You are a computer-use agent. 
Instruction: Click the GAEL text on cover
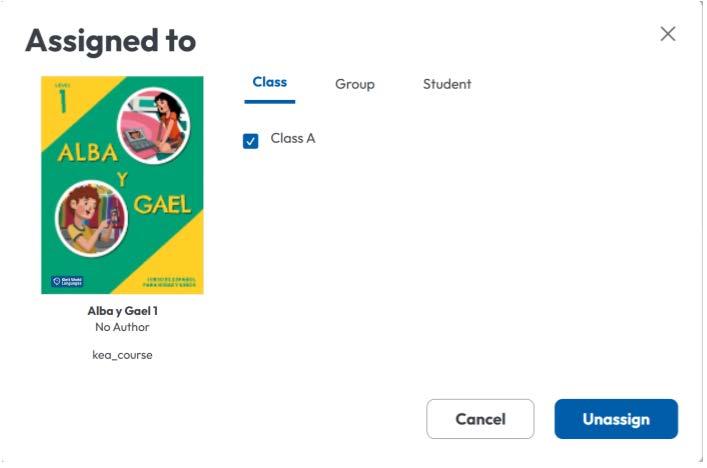(162, 205)
